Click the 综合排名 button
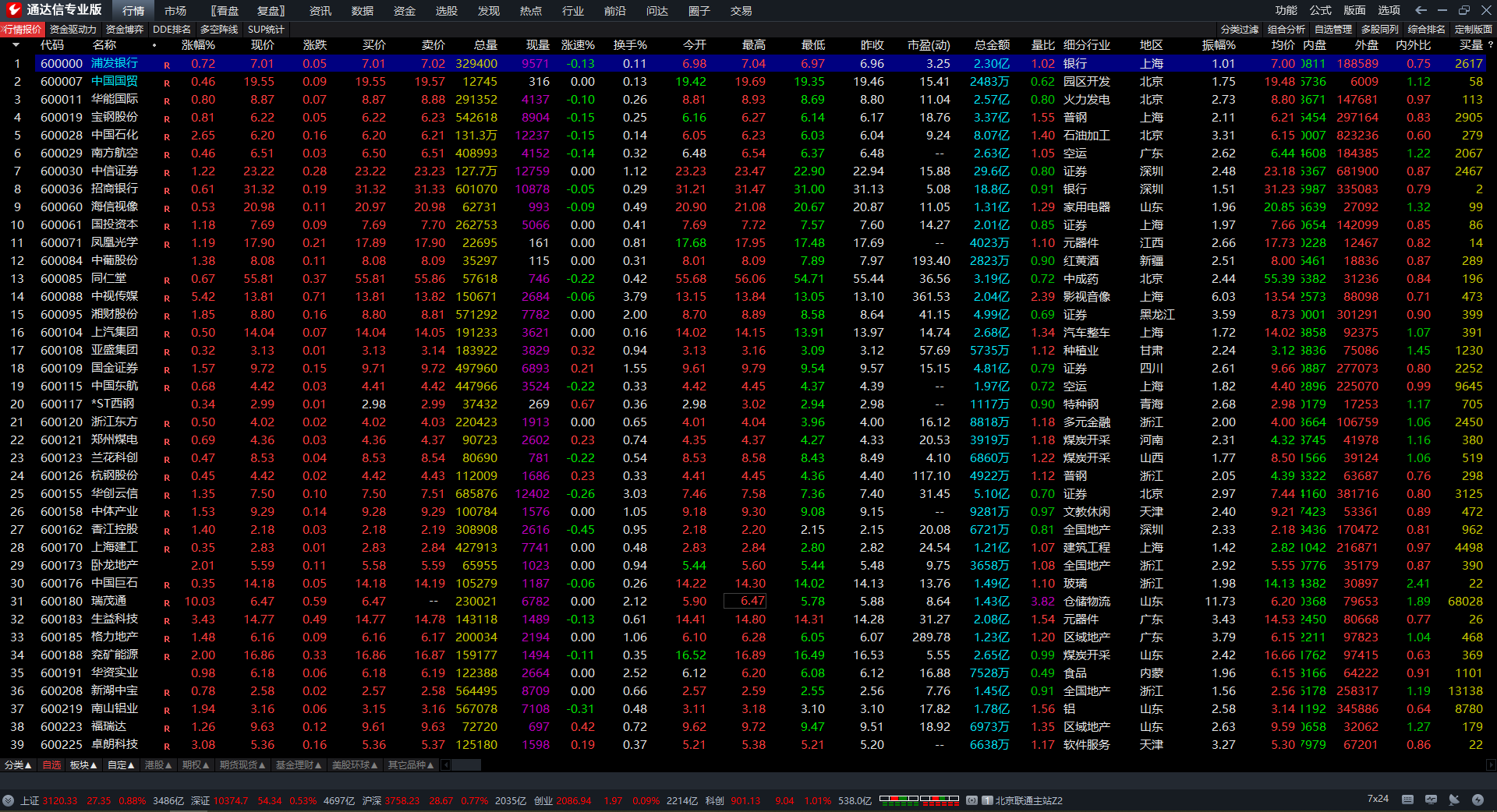 (x=1427, y=30)
